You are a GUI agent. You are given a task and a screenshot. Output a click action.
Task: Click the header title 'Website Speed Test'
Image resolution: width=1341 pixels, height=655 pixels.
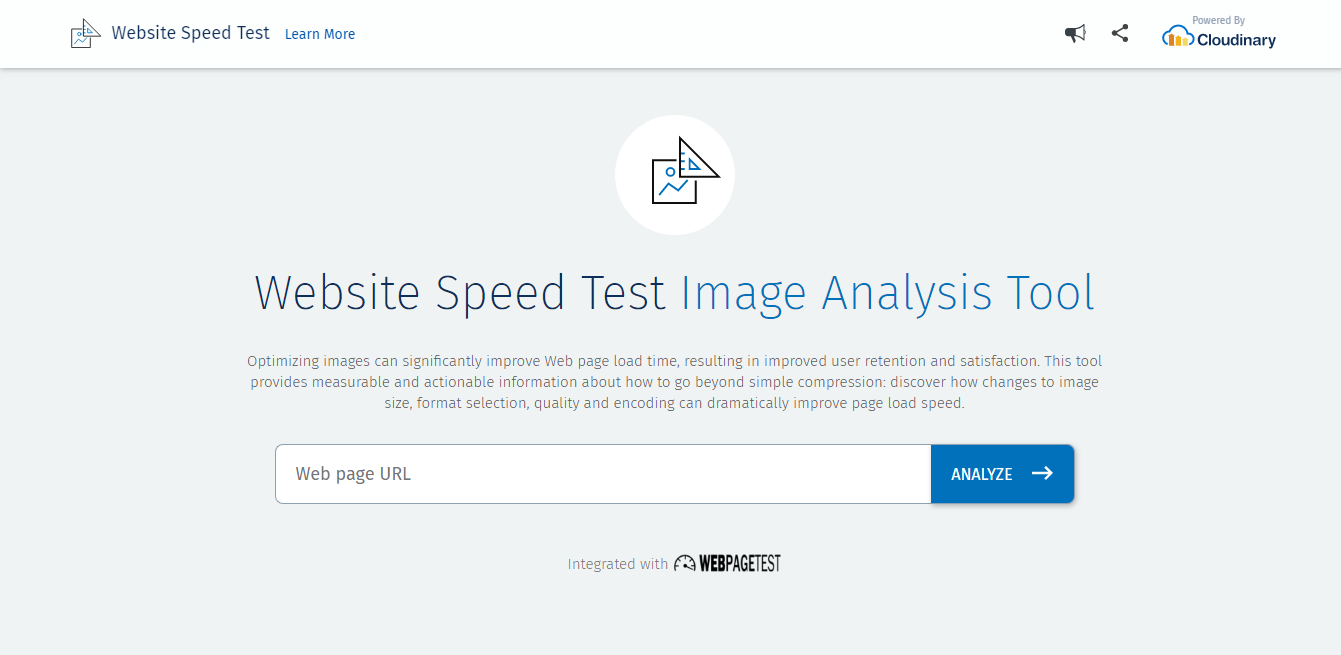(190, 33)
